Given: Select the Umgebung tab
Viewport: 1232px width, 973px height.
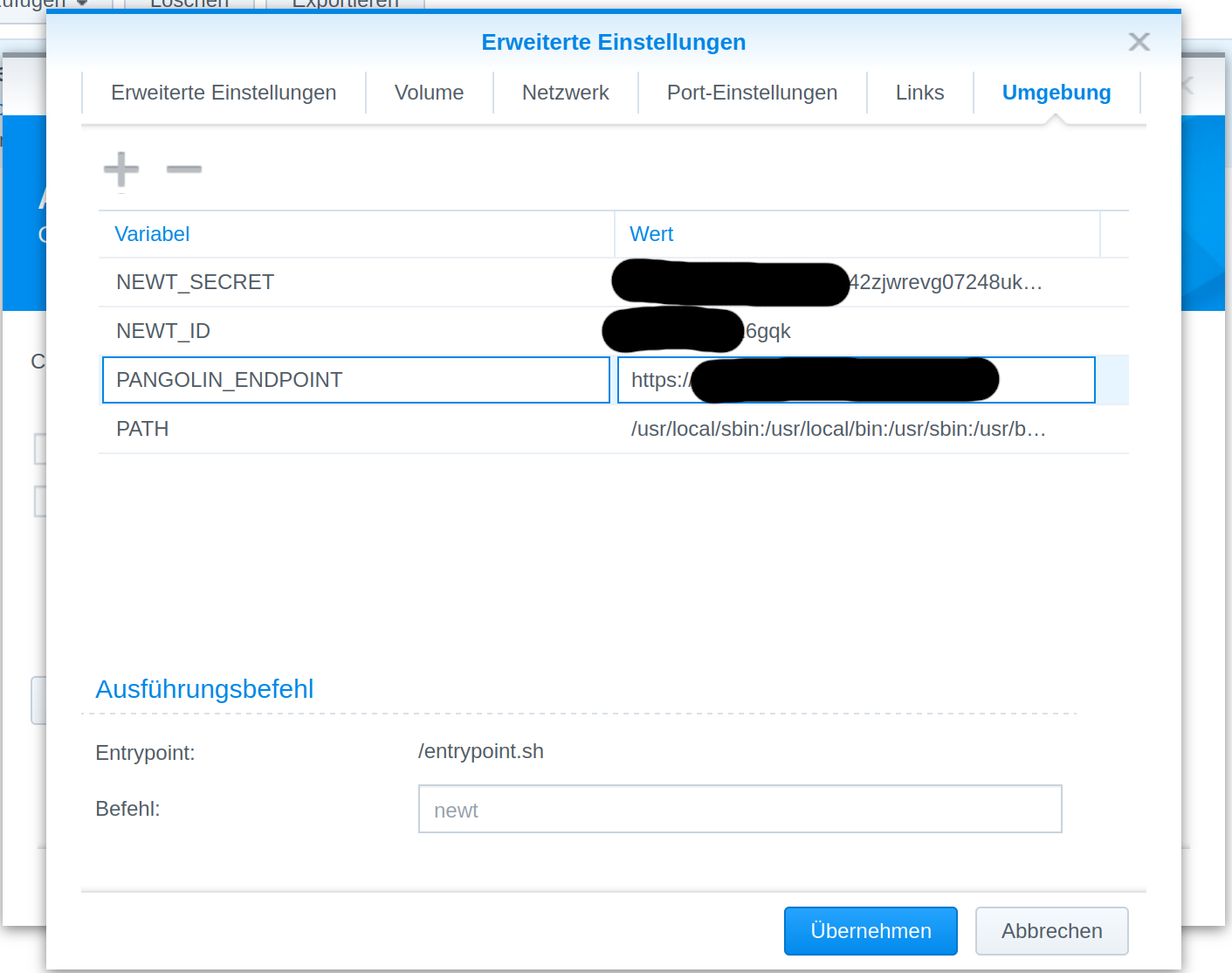Looking at the screenshot, I should [1056, 93].
